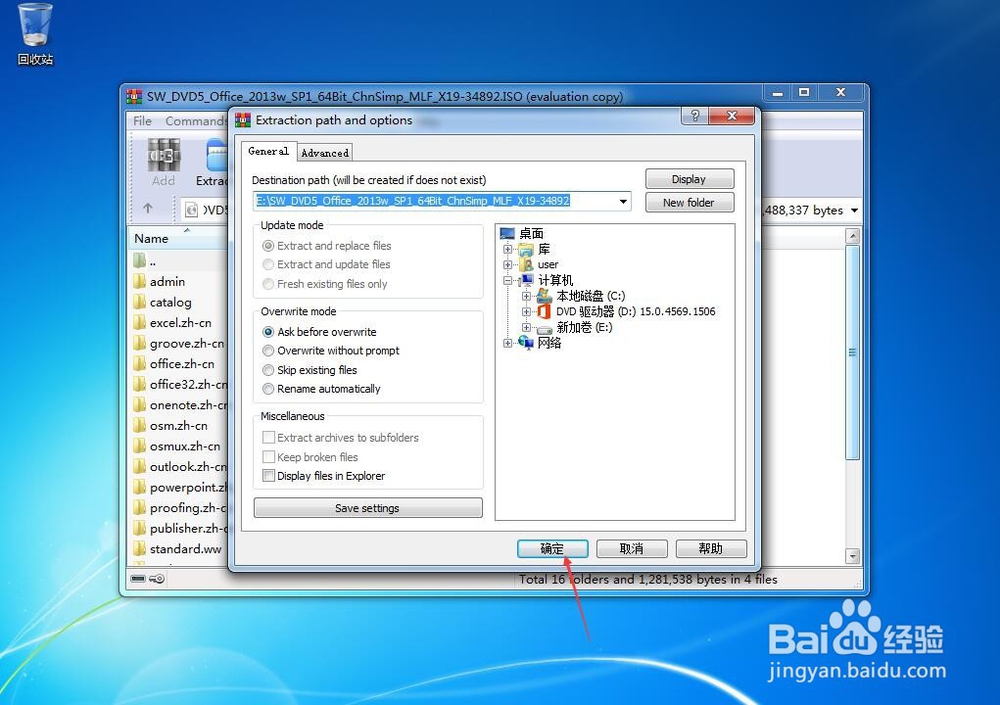Select the publisher folder icon

140,528
